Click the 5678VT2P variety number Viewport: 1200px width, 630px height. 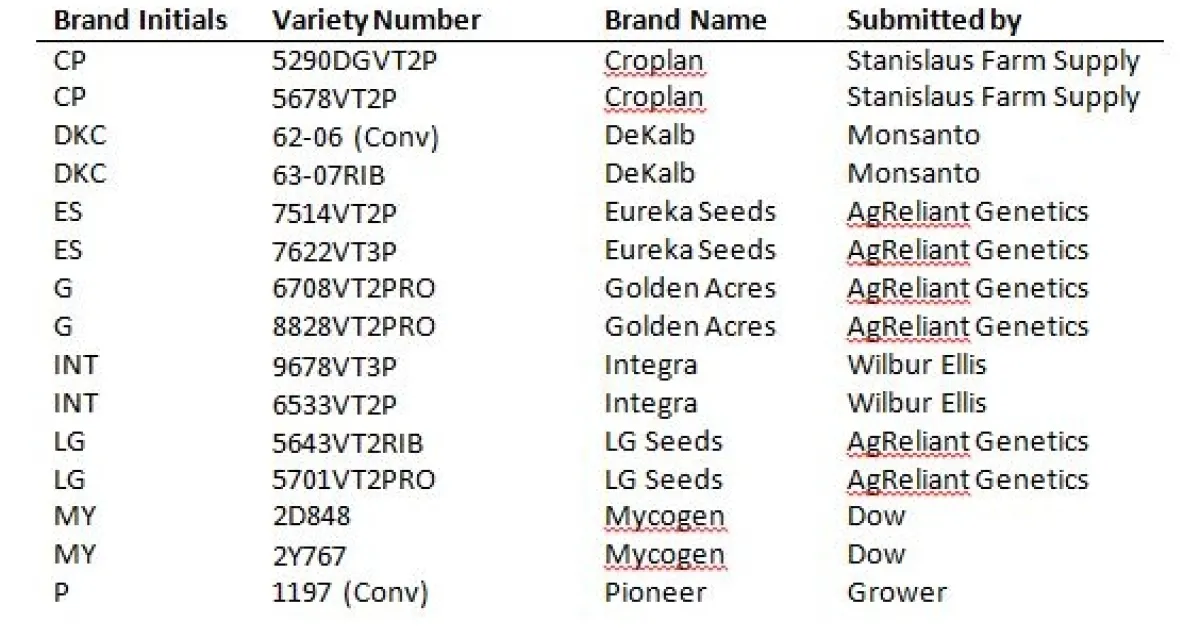coord(334,97)
